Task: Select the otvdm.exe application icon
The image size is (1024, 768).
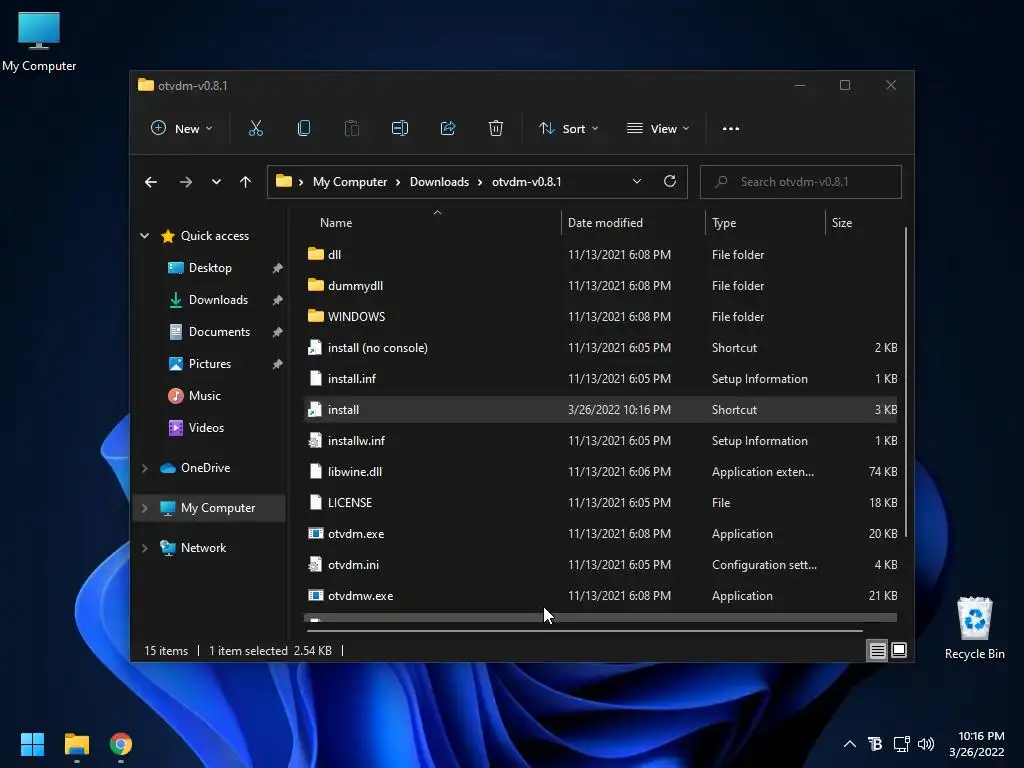Action: (315, 533)
